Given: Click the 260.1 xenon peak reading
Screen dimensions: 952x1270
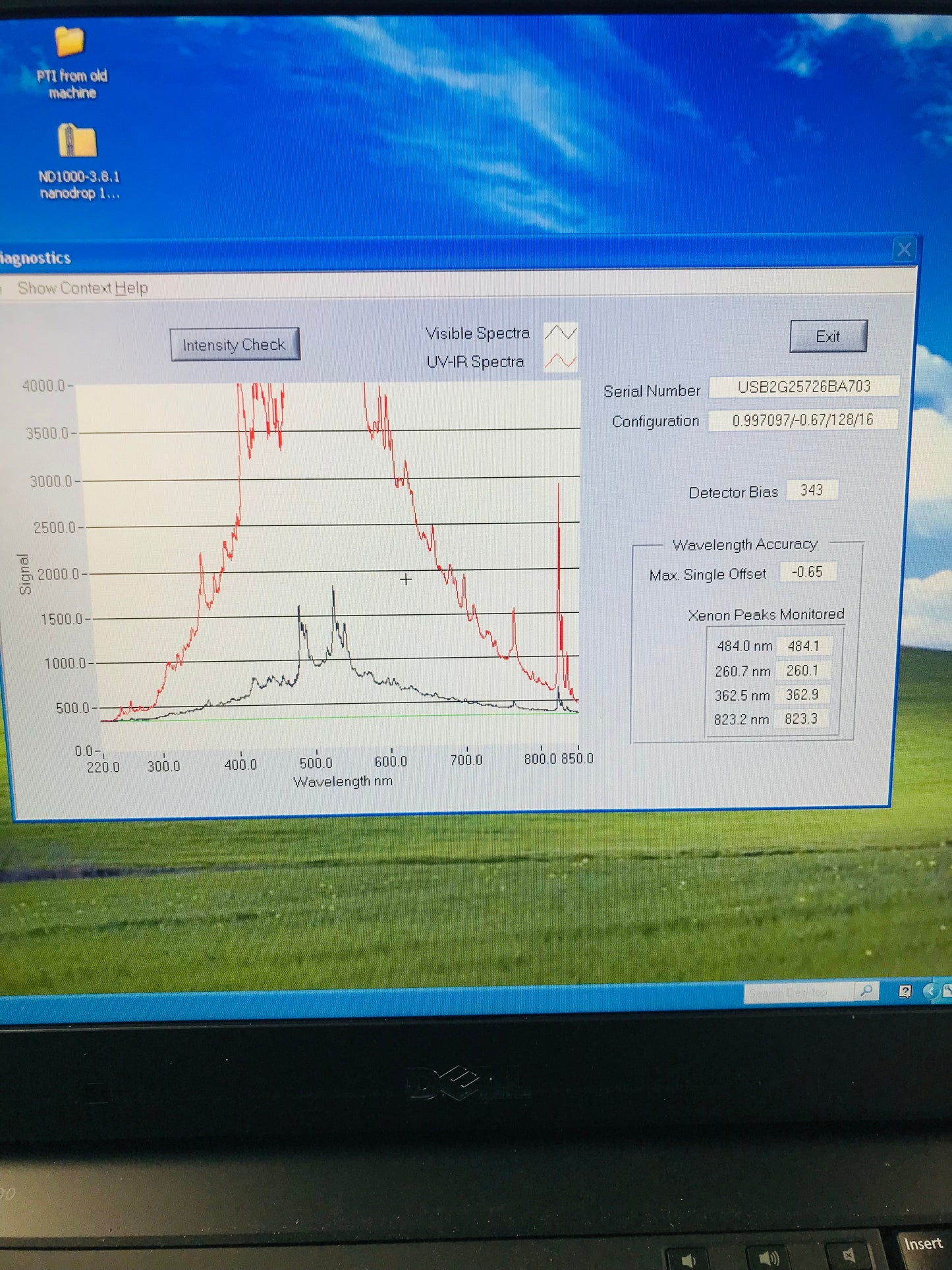Looking at the screenshot, I should coord(802,670).
